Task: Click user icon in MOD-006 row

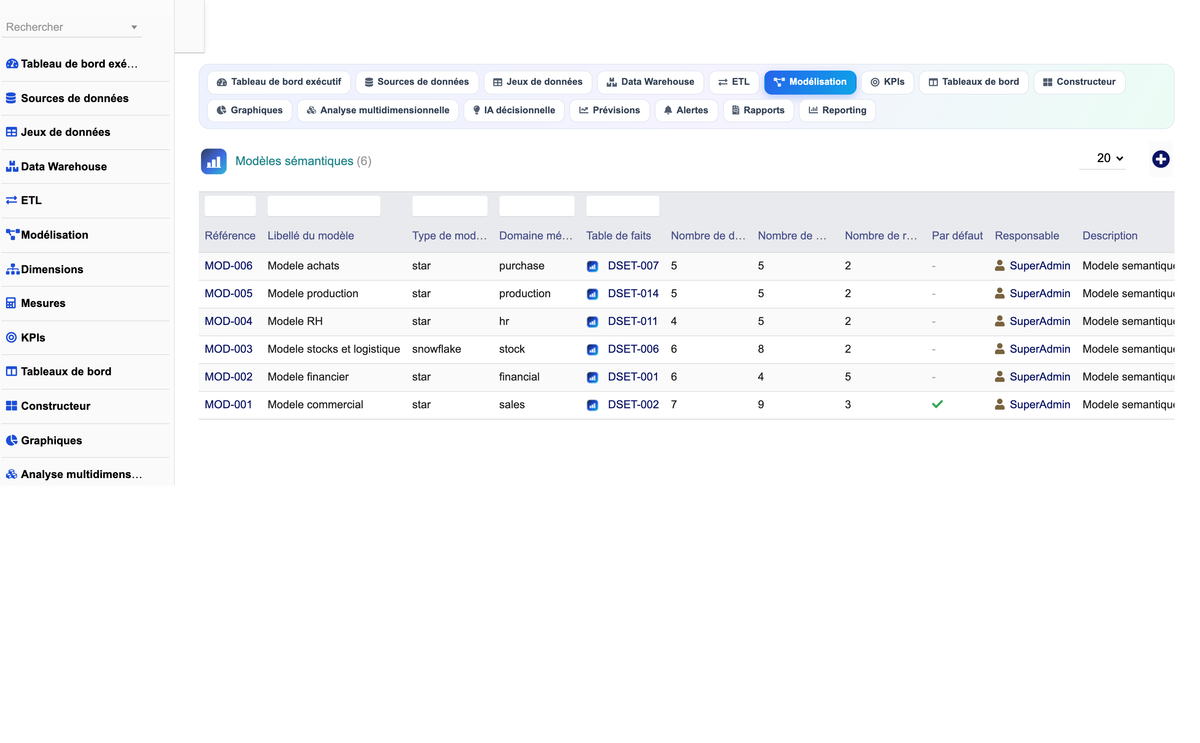Action: click(x=1000, y=266)
